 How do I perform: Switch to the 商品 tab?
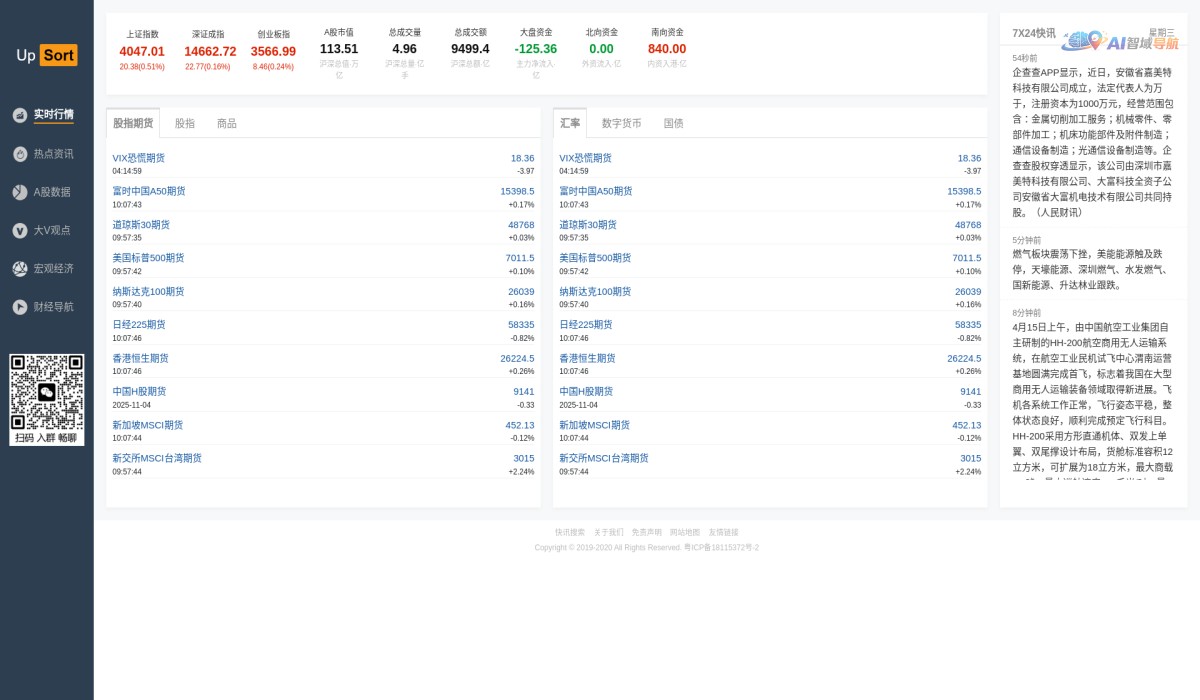227,124
